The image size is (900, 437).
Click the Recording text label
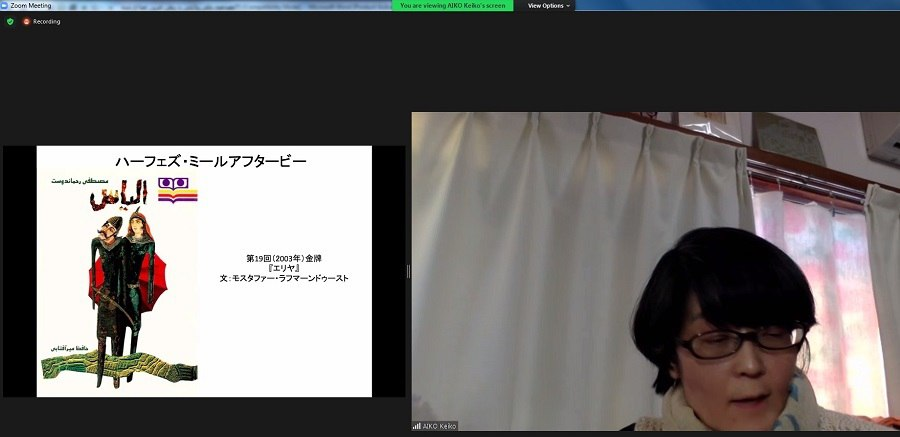coord(47,21)
